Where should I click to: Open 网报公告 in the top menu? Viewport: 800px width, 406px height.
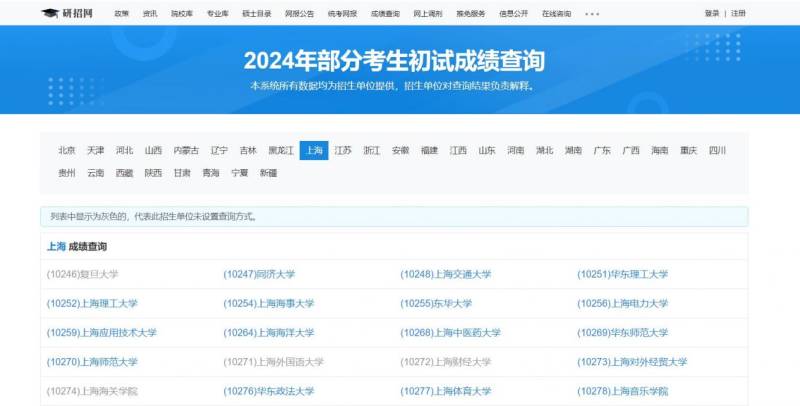click(x=299, y=14)
